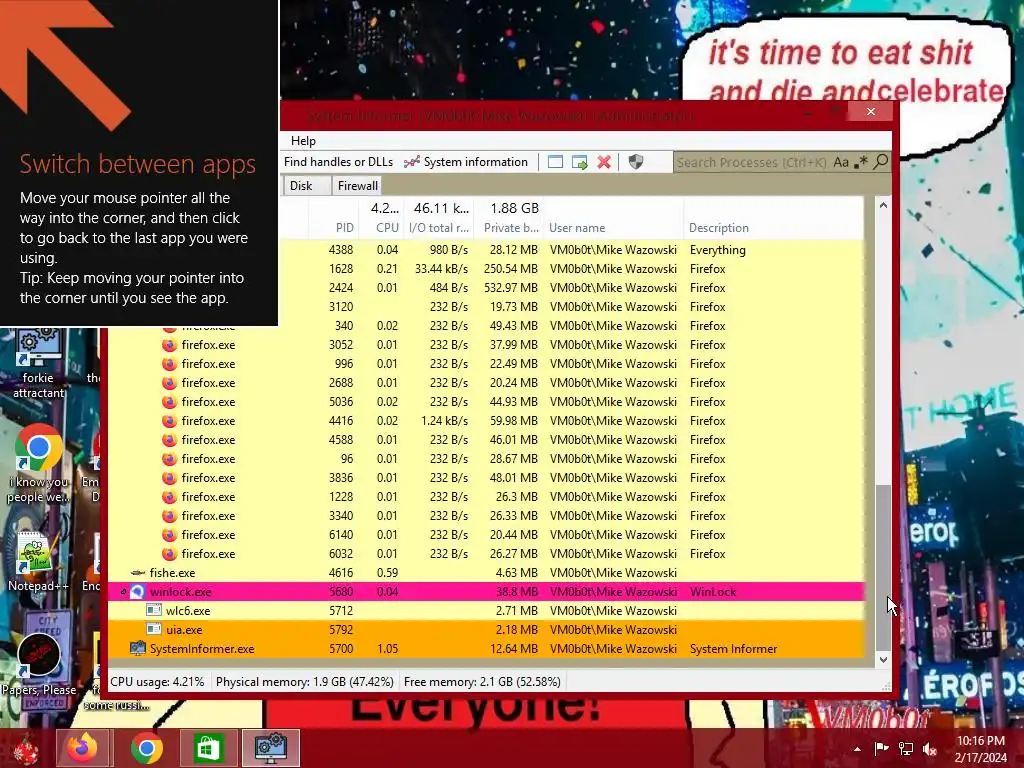Click the wlc6.exe process icon
1024x768 pixels.
[153, 611]
